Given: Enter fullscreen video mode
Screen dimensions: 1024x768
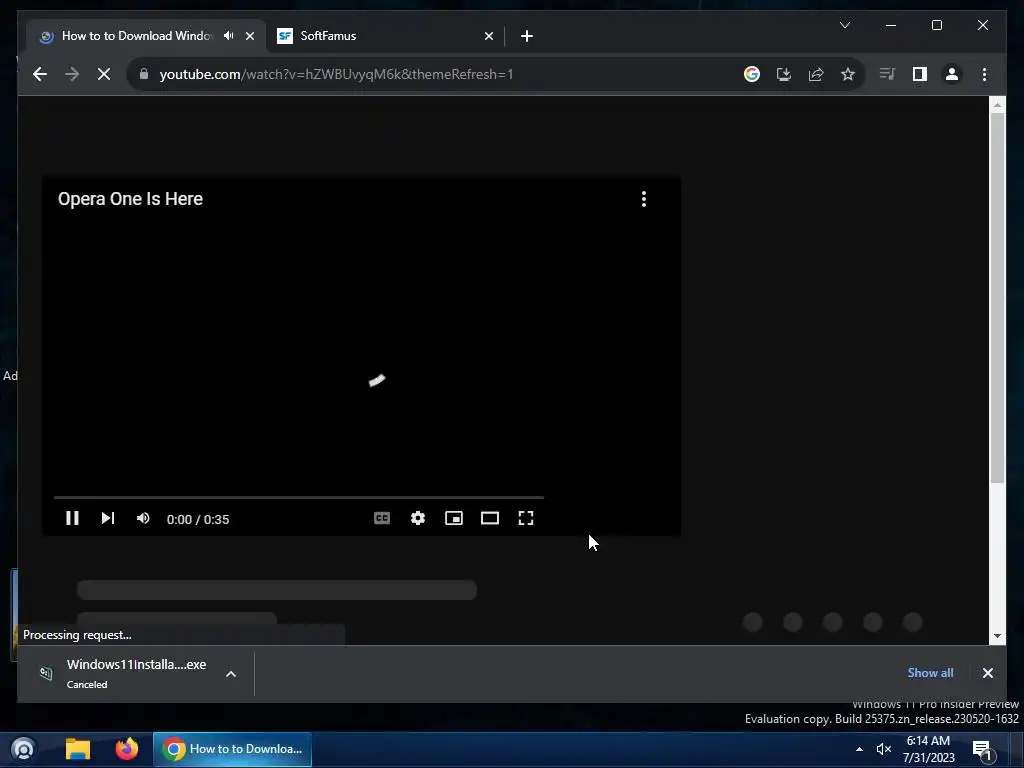Looking at the screenshot, I should tap(526, 519).
